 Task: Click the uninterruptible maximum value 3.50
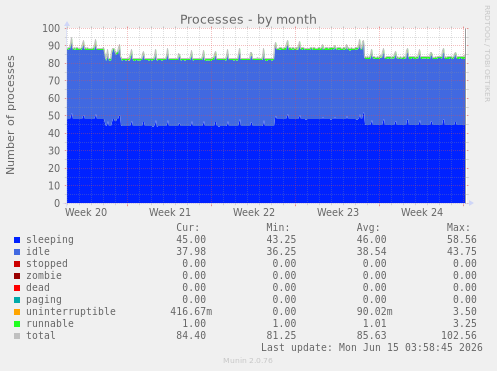coord(465,312)
